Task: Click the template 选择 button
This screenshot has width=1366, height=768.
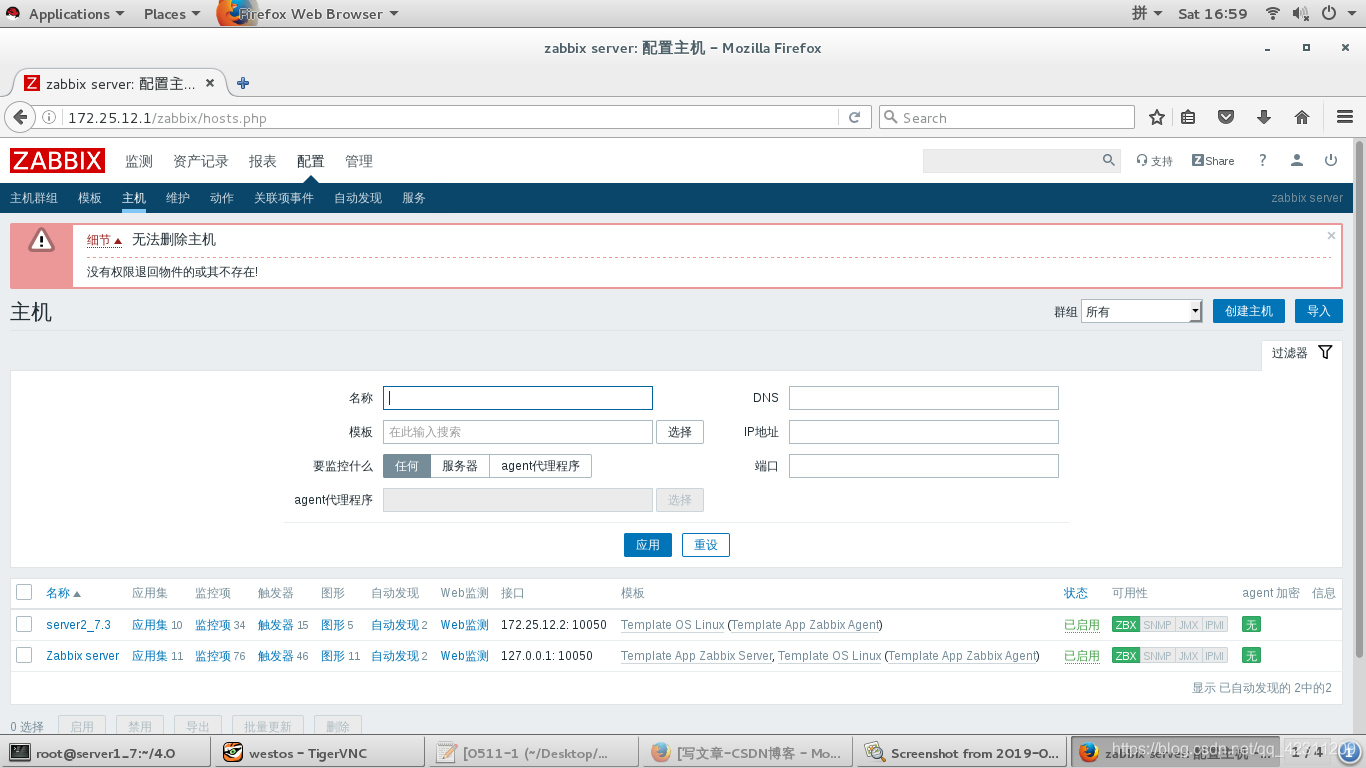Action: 680,432
